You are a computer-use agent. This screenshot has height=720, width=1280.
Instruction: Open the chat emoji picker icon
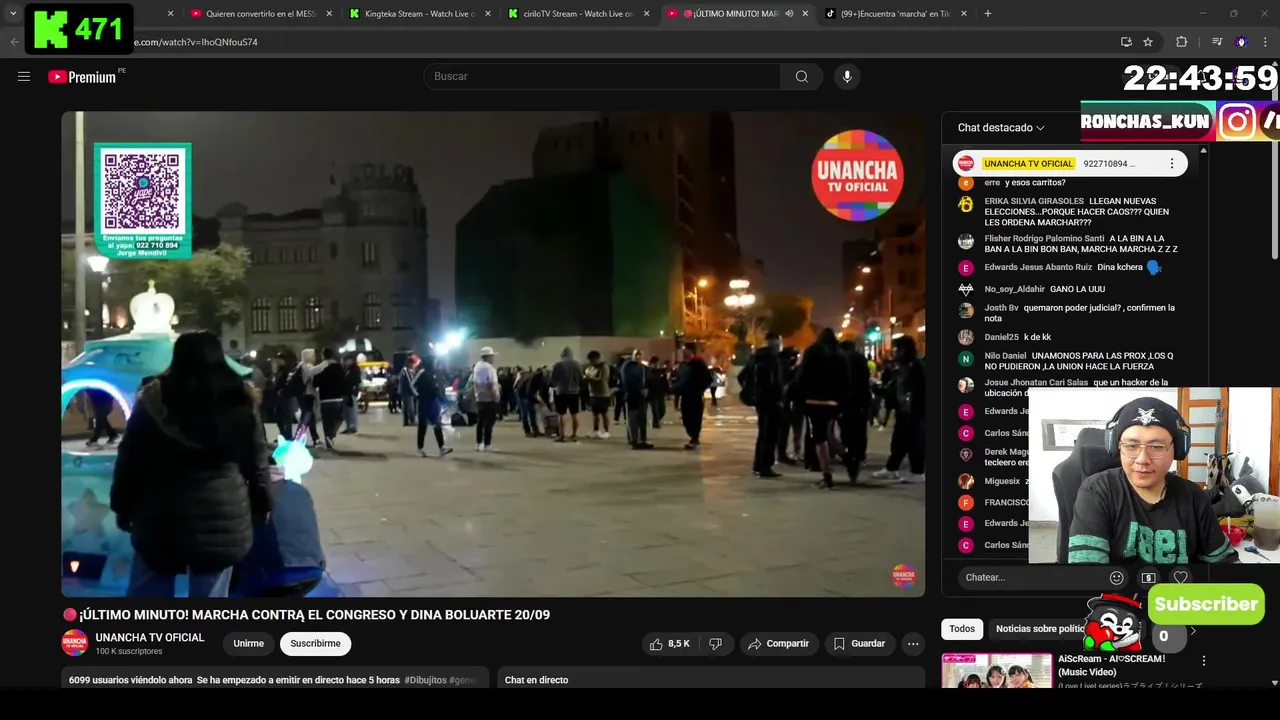coord(1116,577)
